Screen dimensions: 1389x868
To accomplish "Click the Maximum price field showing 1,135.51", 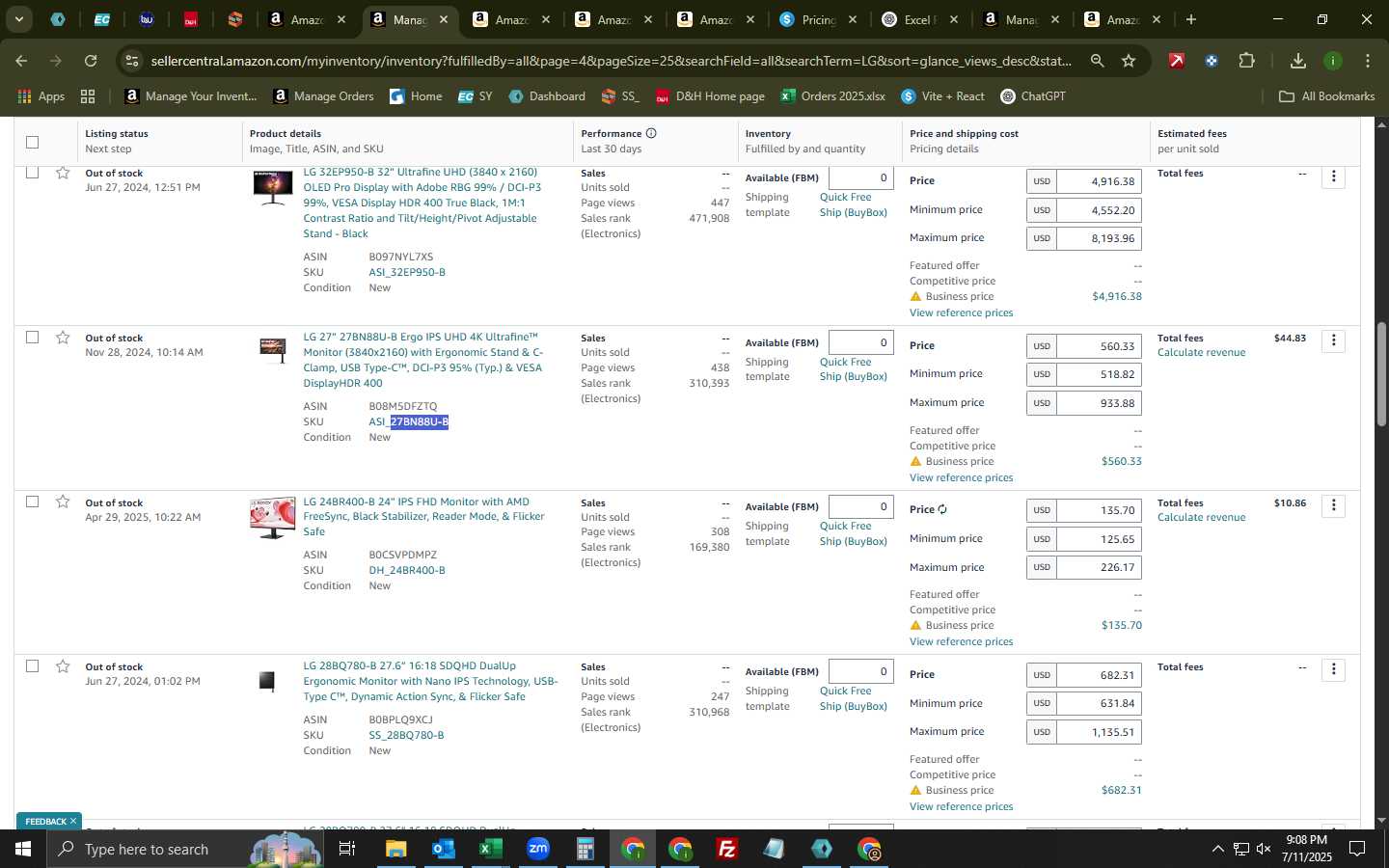I will click(1099, 732).
